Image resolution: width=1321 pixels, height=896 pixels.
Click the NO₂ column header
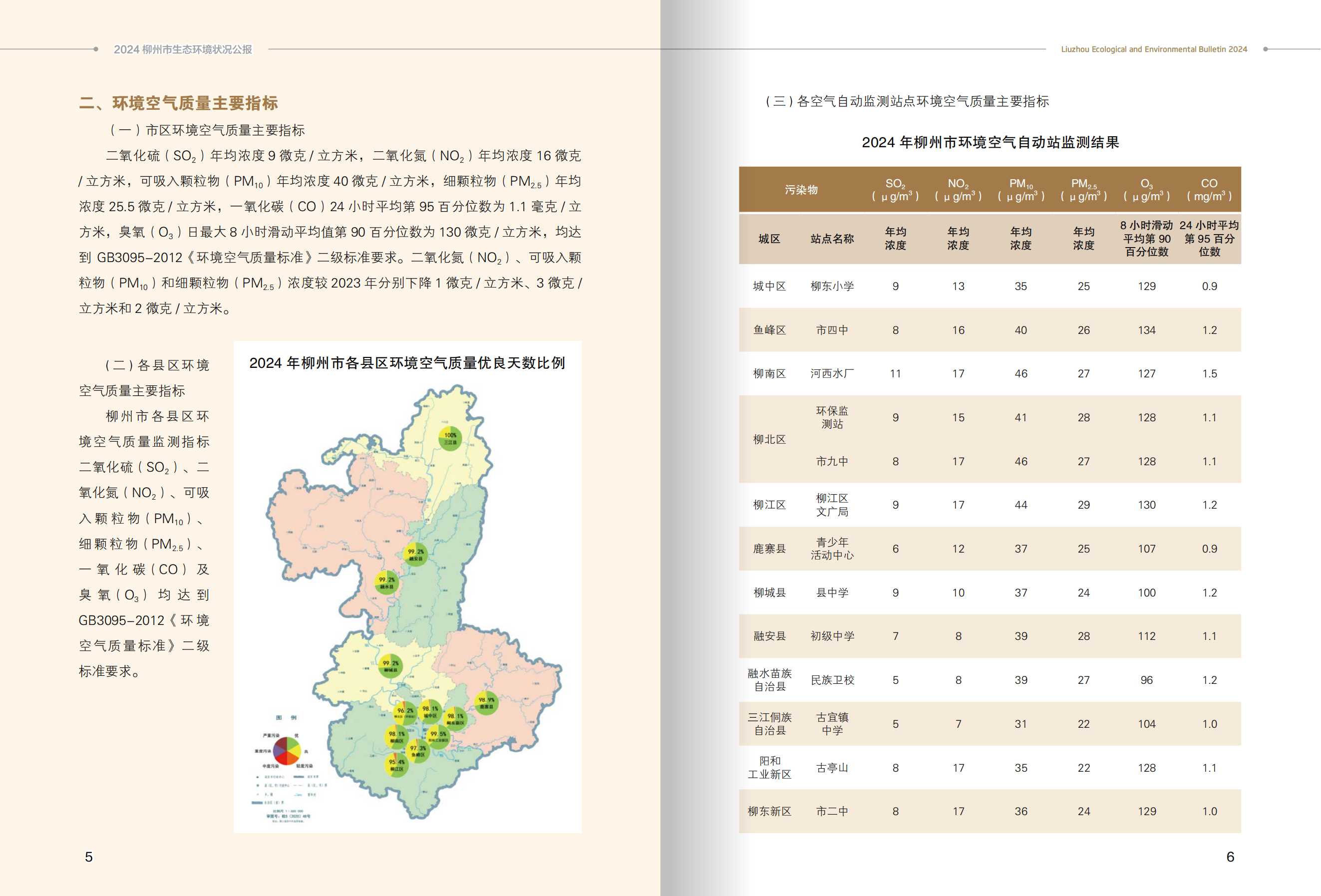click(x=959, y=190)
